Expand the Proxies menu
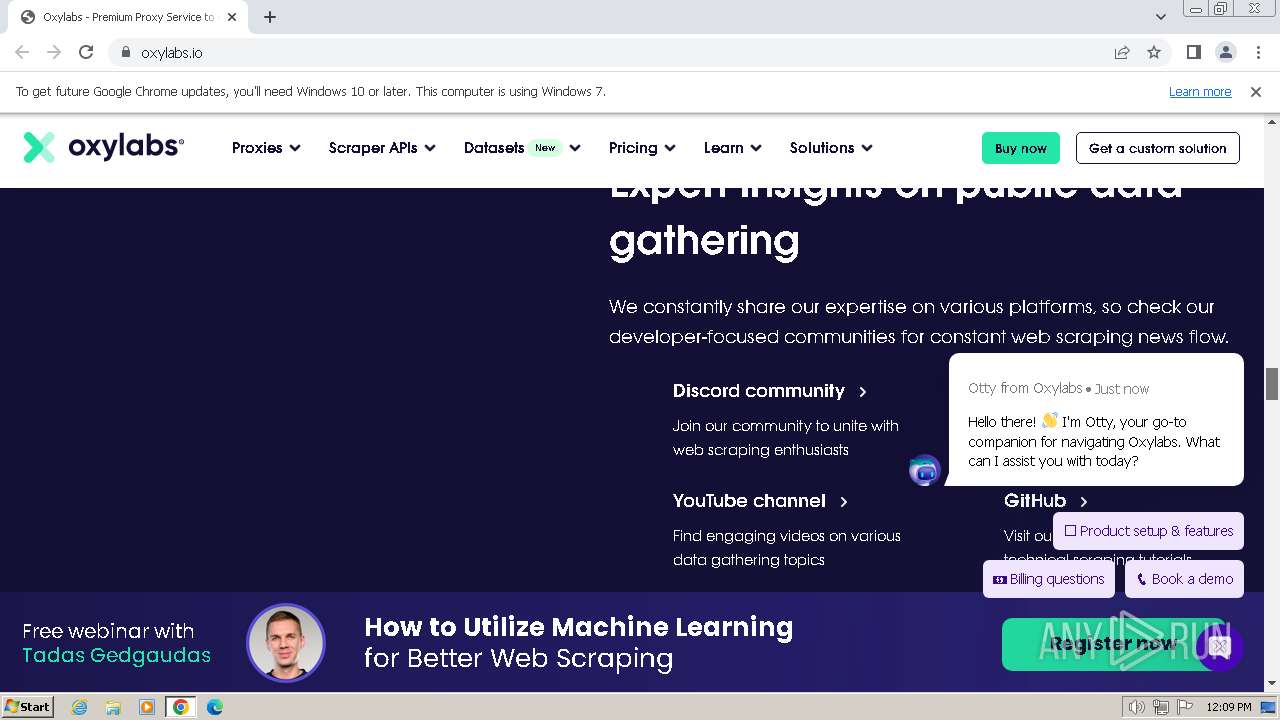The height and width of the screenshot is (720, 1280). point(266,147)
